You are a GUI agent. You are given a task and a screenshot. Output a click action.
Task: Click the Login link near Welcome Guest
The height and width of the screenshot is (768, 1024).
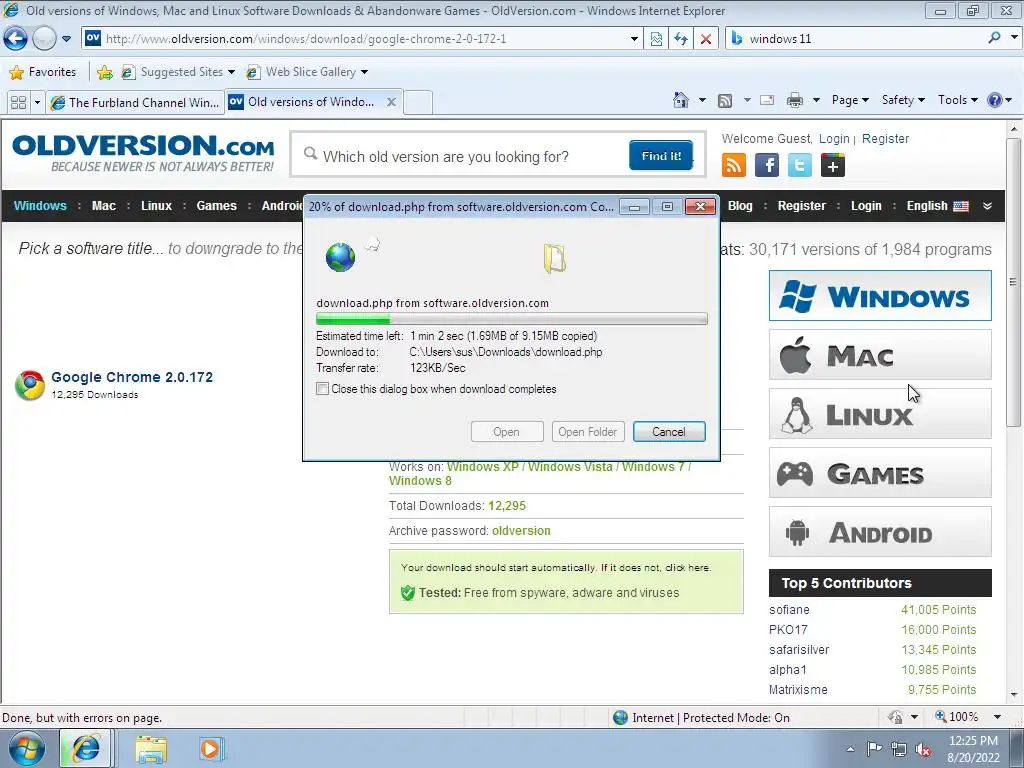click(x=834, y=138)
